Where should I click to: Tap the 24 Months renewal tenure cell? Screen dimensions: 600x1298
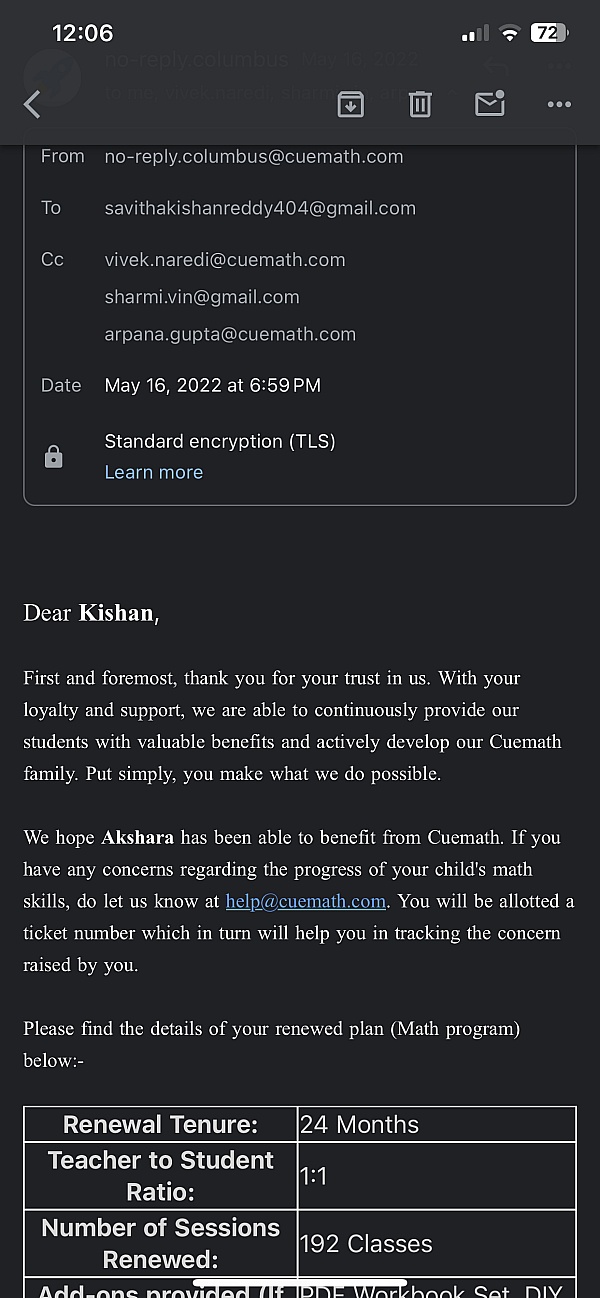pos(437,1124)
